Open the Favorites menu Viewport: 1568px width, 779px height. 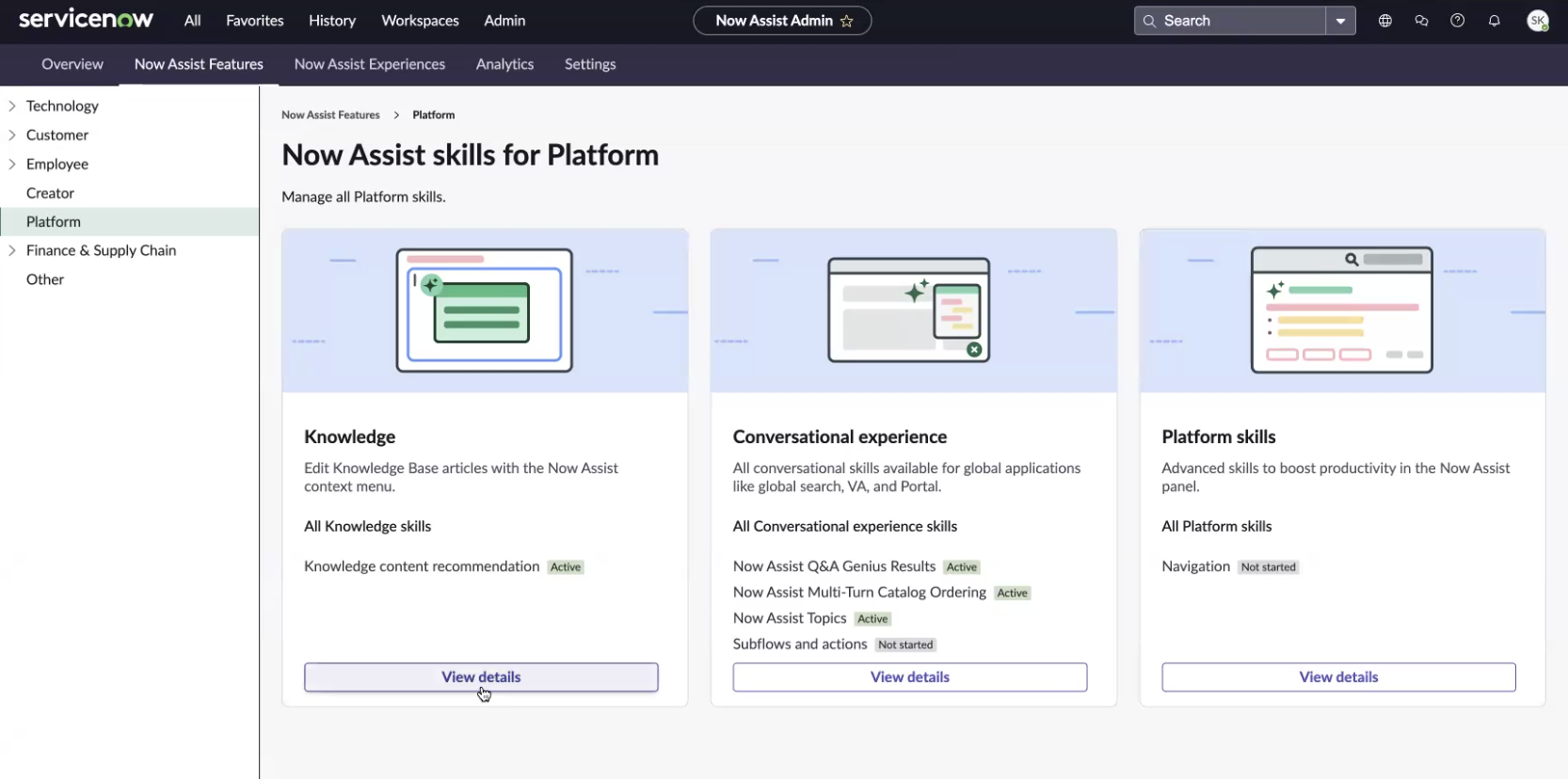[x=255, y=21]
